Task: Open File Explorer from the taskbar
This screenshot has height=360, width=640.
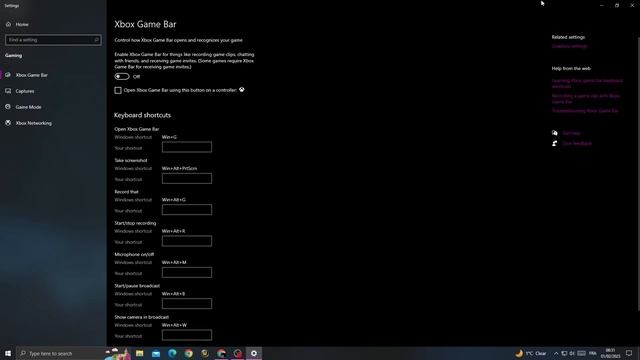Action: coord(140,353)
